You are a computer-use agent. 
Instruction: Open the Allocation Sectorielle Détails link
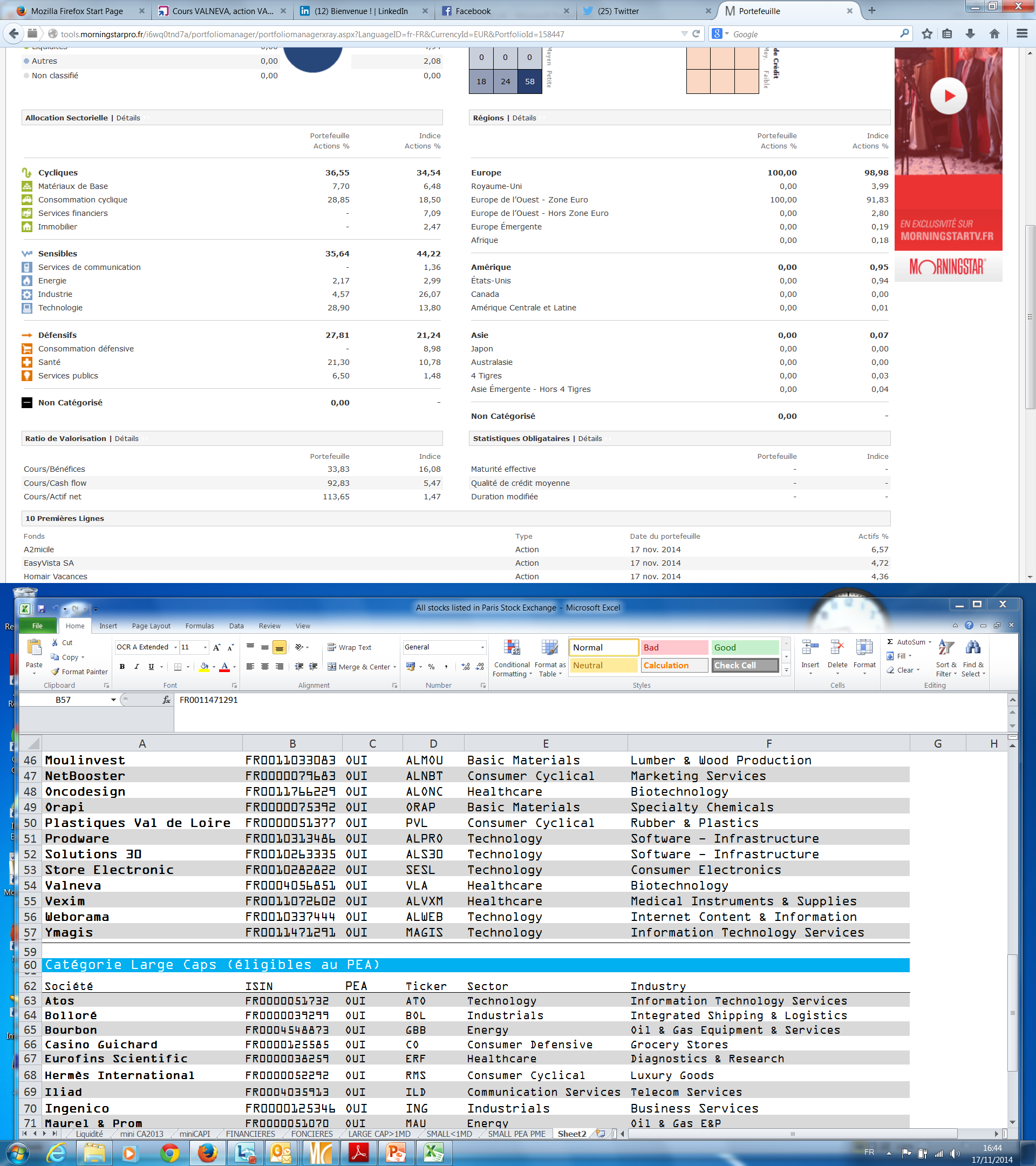tap(128, 118)
